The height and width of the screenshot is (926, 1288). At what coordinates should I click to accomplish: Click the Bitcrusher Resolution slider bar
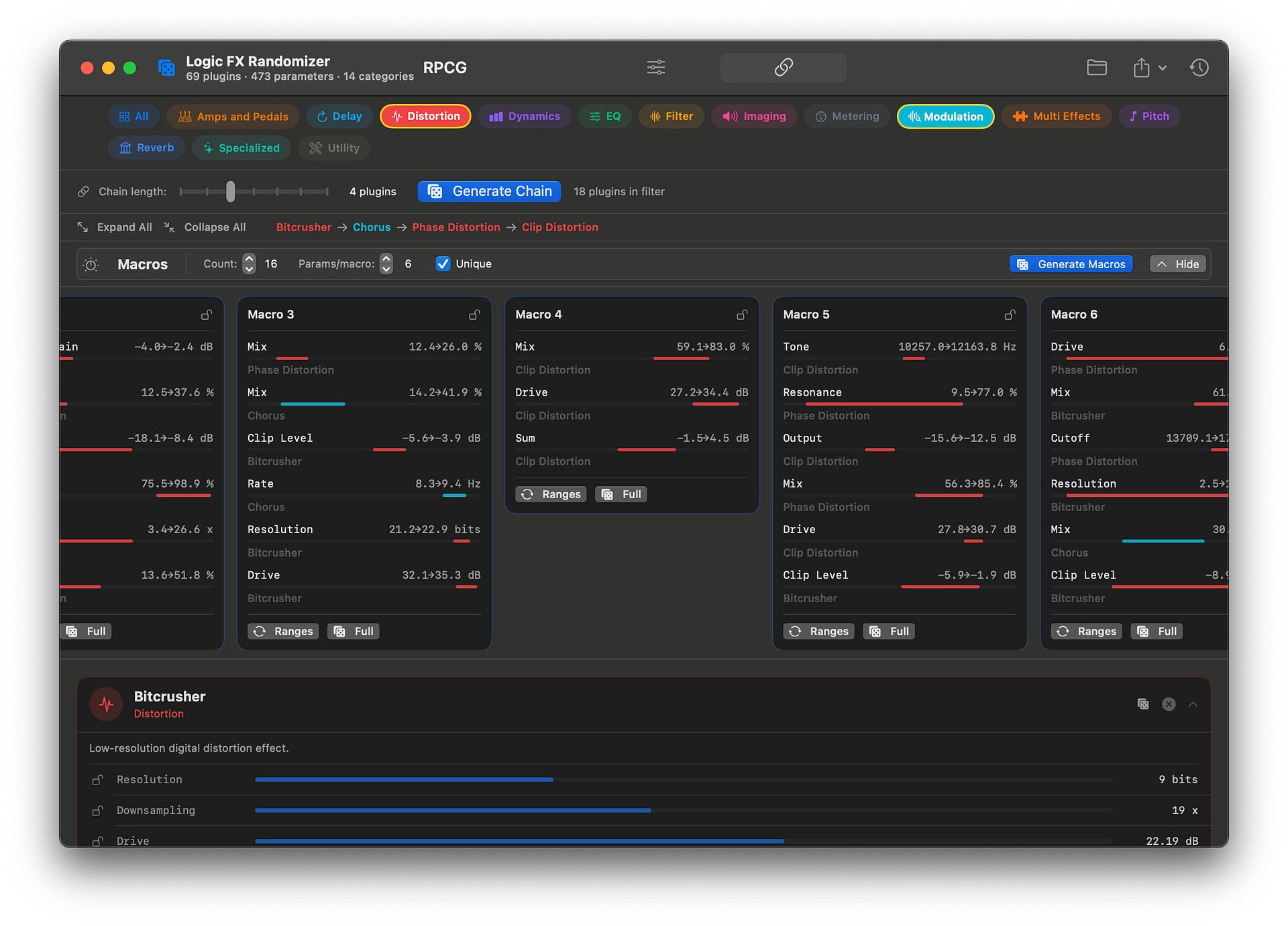[x=684, y=780]
